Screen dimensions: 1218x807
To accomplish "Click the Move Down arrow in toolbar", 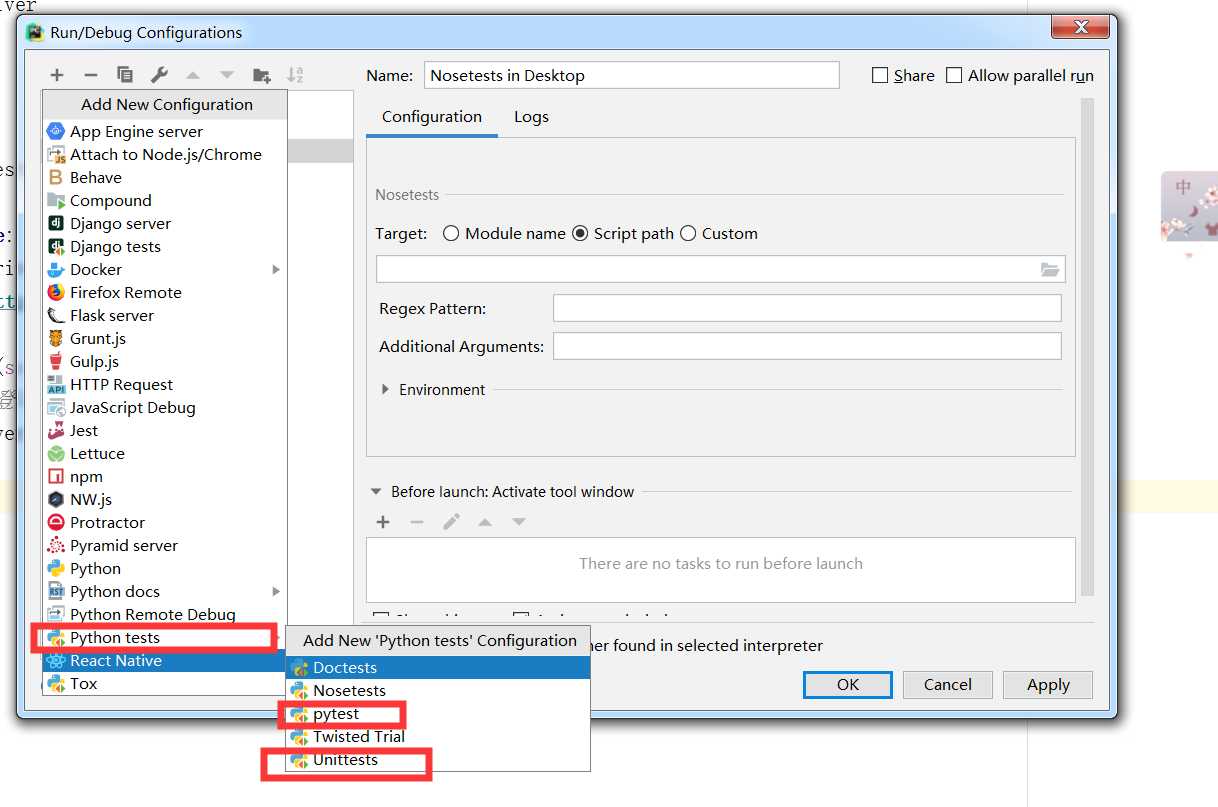I will pos(227,75).
